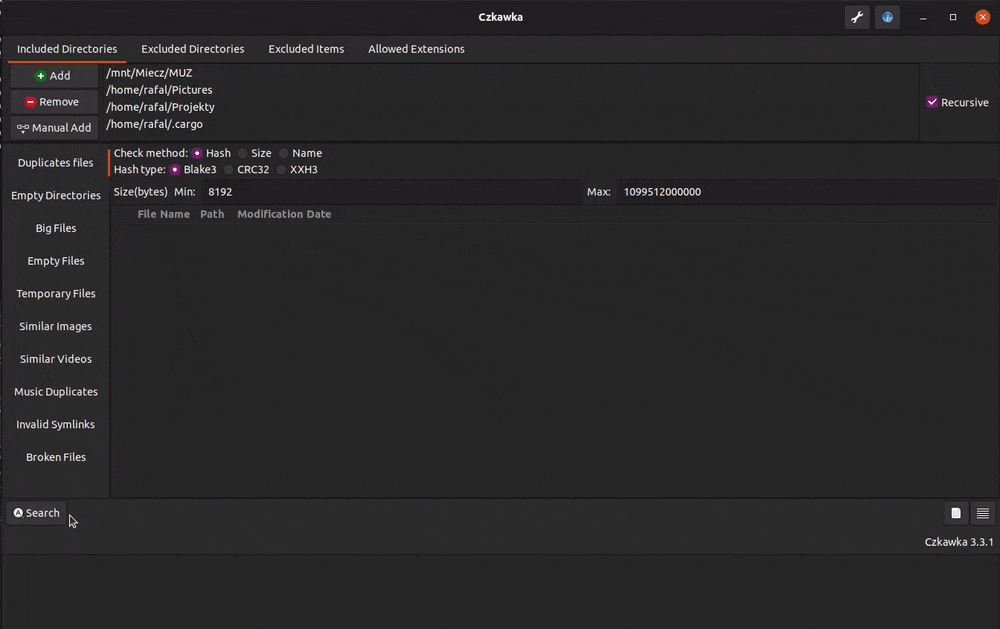The height and width of the screenshot is (629, 1000).
Task: Open Manual Add directory dialog
Action: coord(54,128)
